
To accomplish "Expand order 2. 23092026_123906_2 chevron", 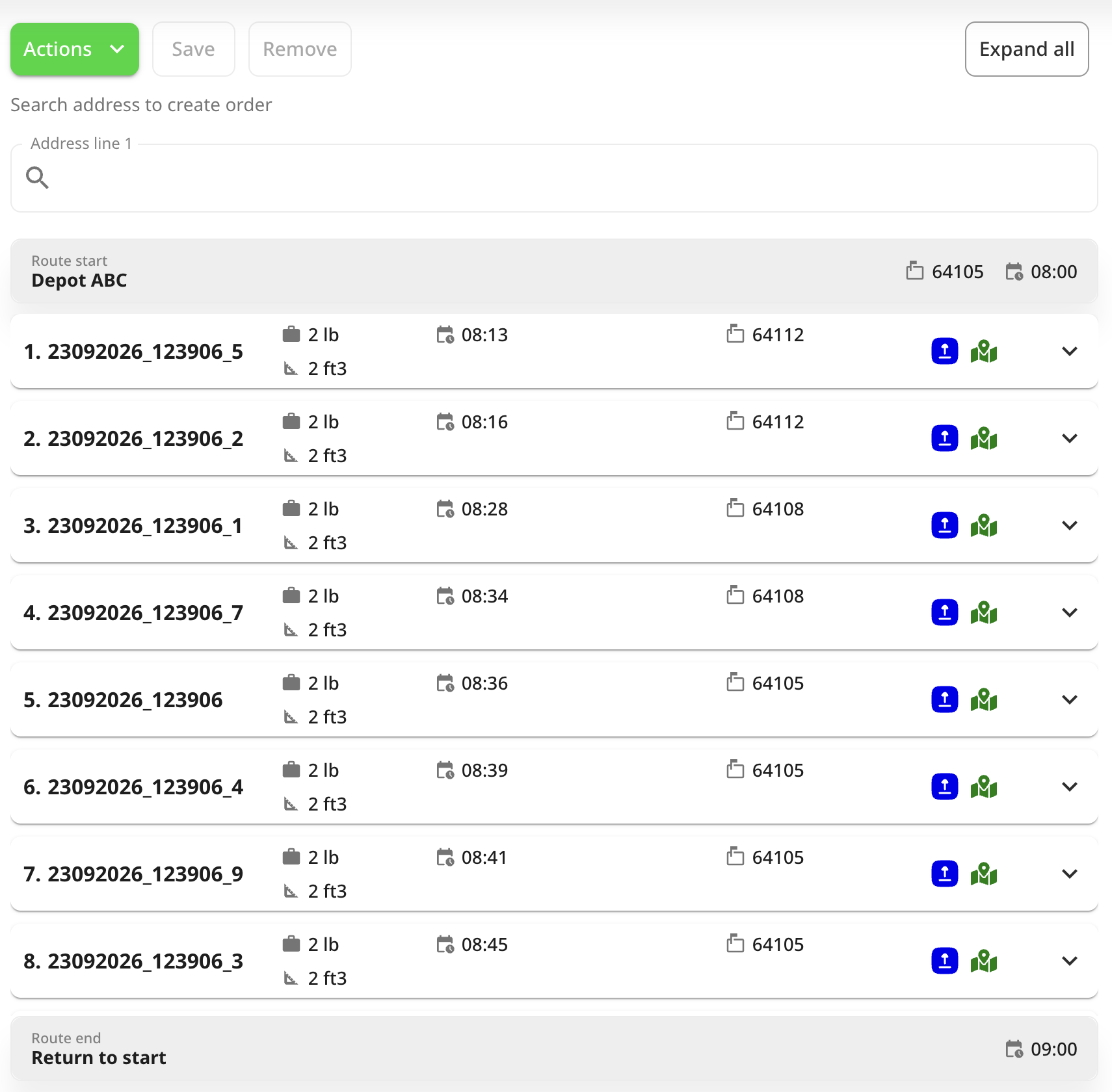I will (1070, 439).
